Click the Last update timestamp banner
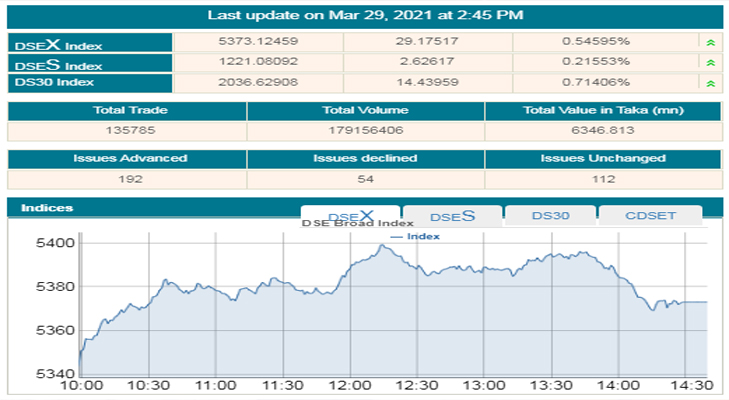This screenshot has width=729, height=400. point(364,15)
